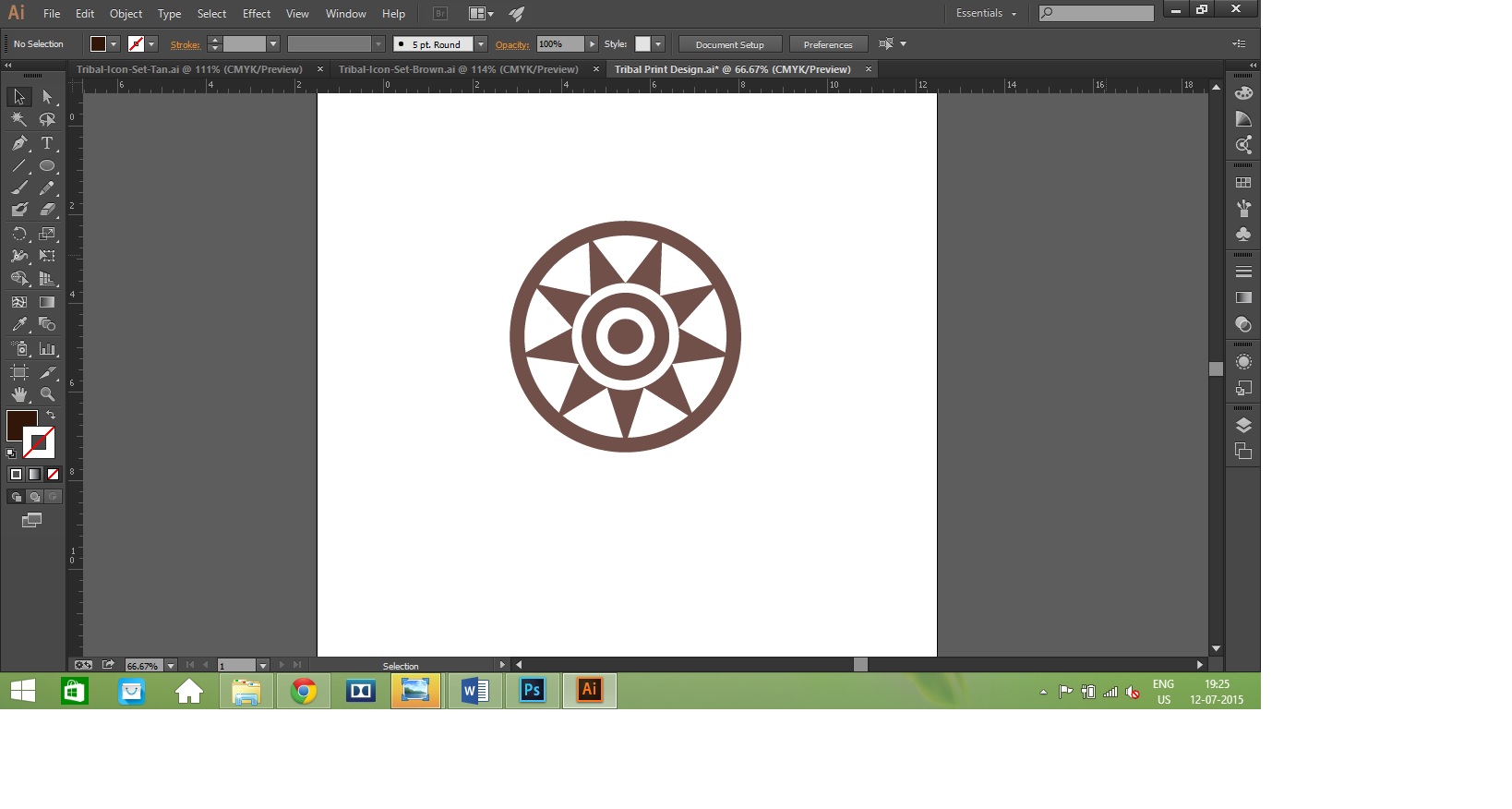Click the Preferences button

(828, 44)
